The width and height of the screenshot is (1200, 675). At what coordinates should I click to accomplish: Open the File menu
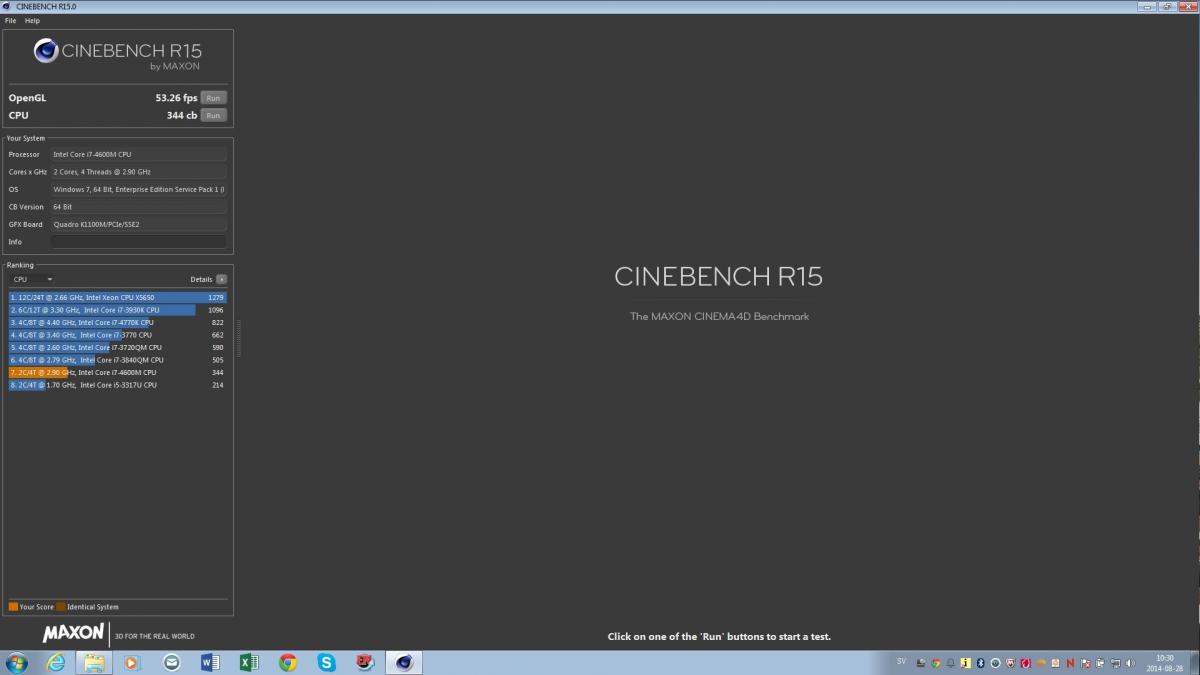pos(10,20)
